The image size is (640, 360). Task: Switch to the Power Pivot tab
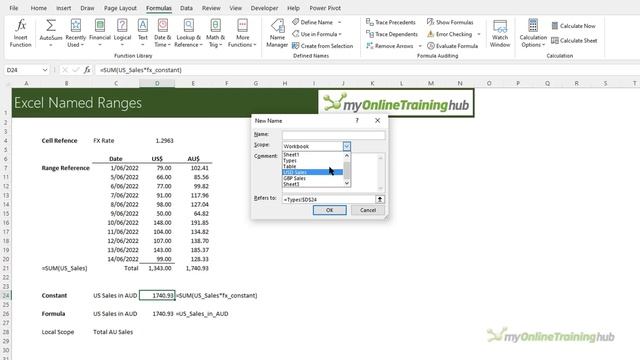pos(325,8)
